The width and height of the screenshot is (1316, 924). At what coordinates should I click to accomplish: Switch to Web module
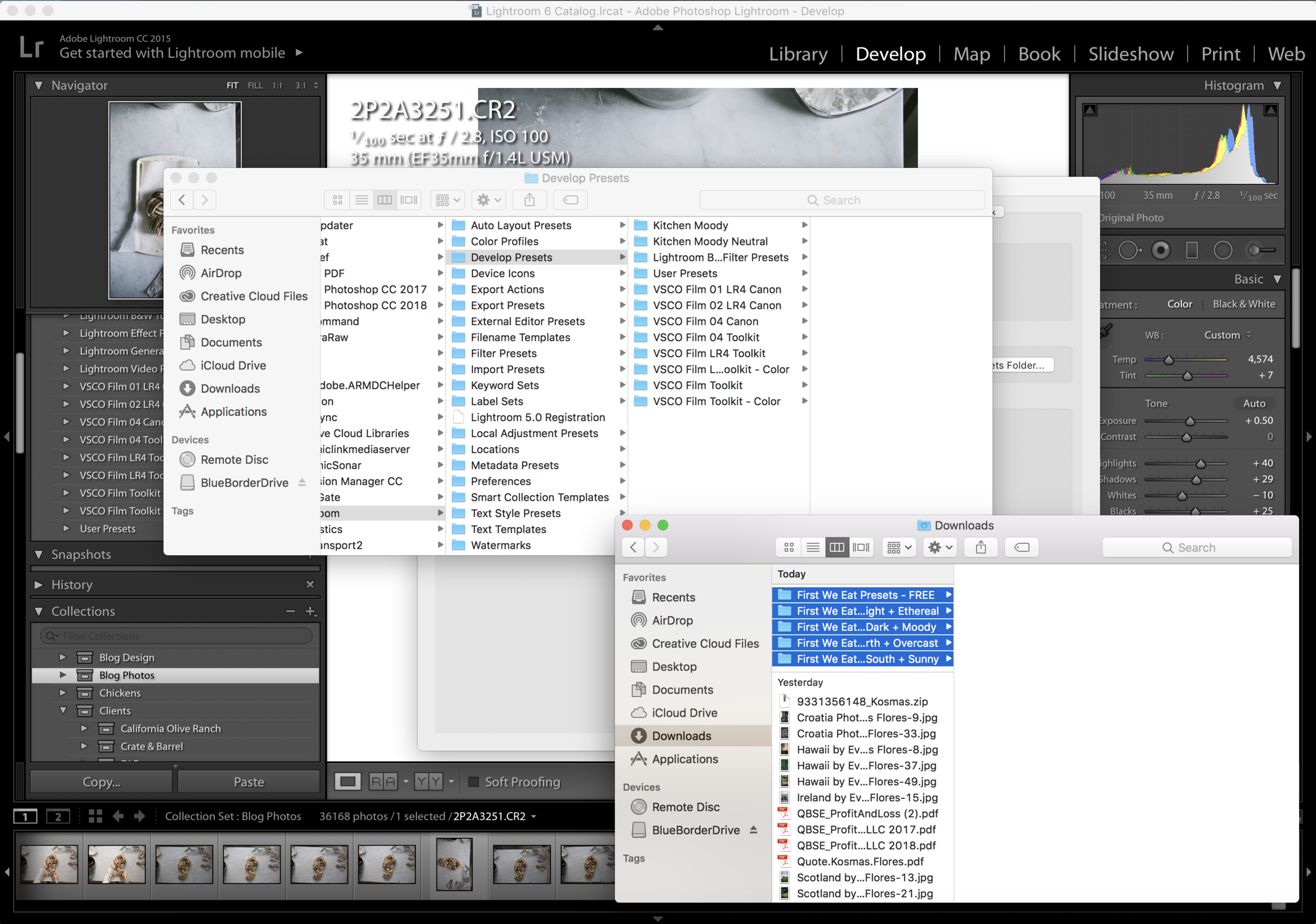(1286, 54)
